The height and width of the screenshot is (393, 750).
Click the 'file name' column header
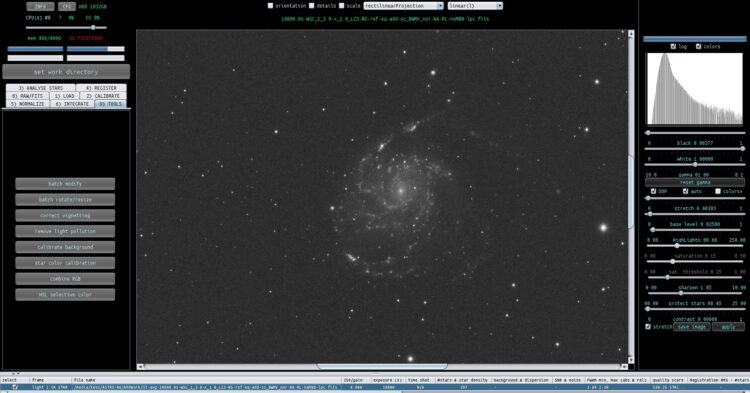pos(206,380)
